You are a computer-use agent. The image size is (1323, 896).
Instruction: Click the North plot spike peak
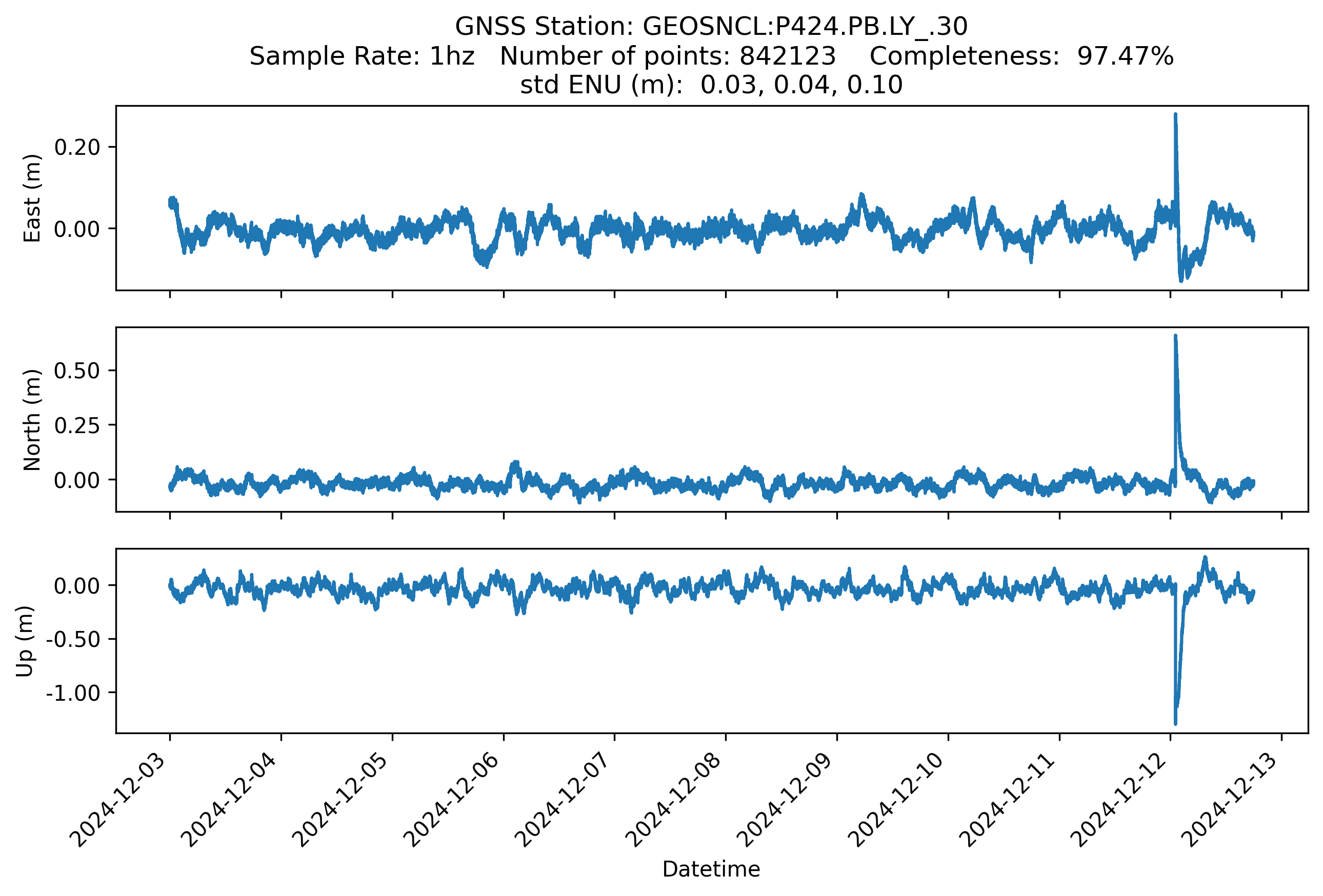tap(1175, 337)
